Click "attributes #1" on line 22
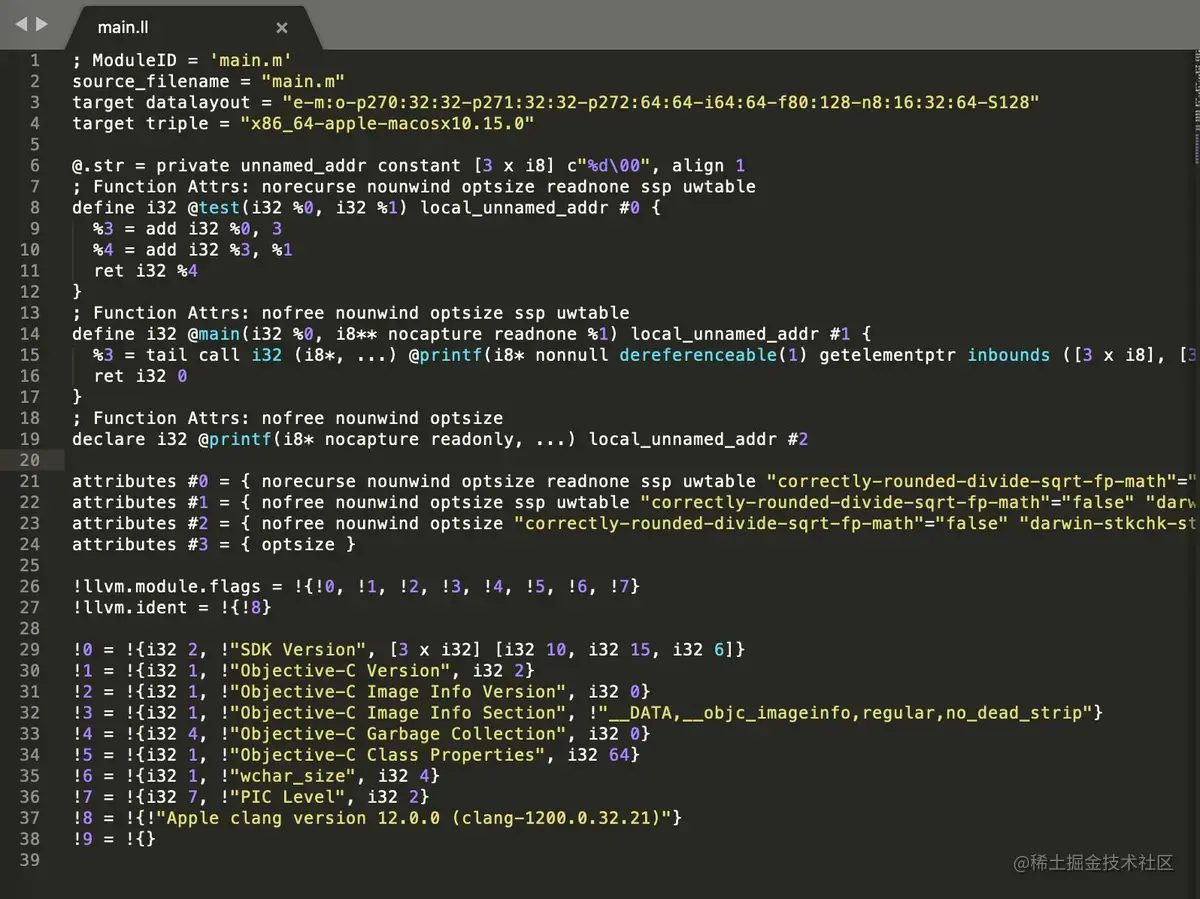This screenshot has height=899, width=1200. 140,502
